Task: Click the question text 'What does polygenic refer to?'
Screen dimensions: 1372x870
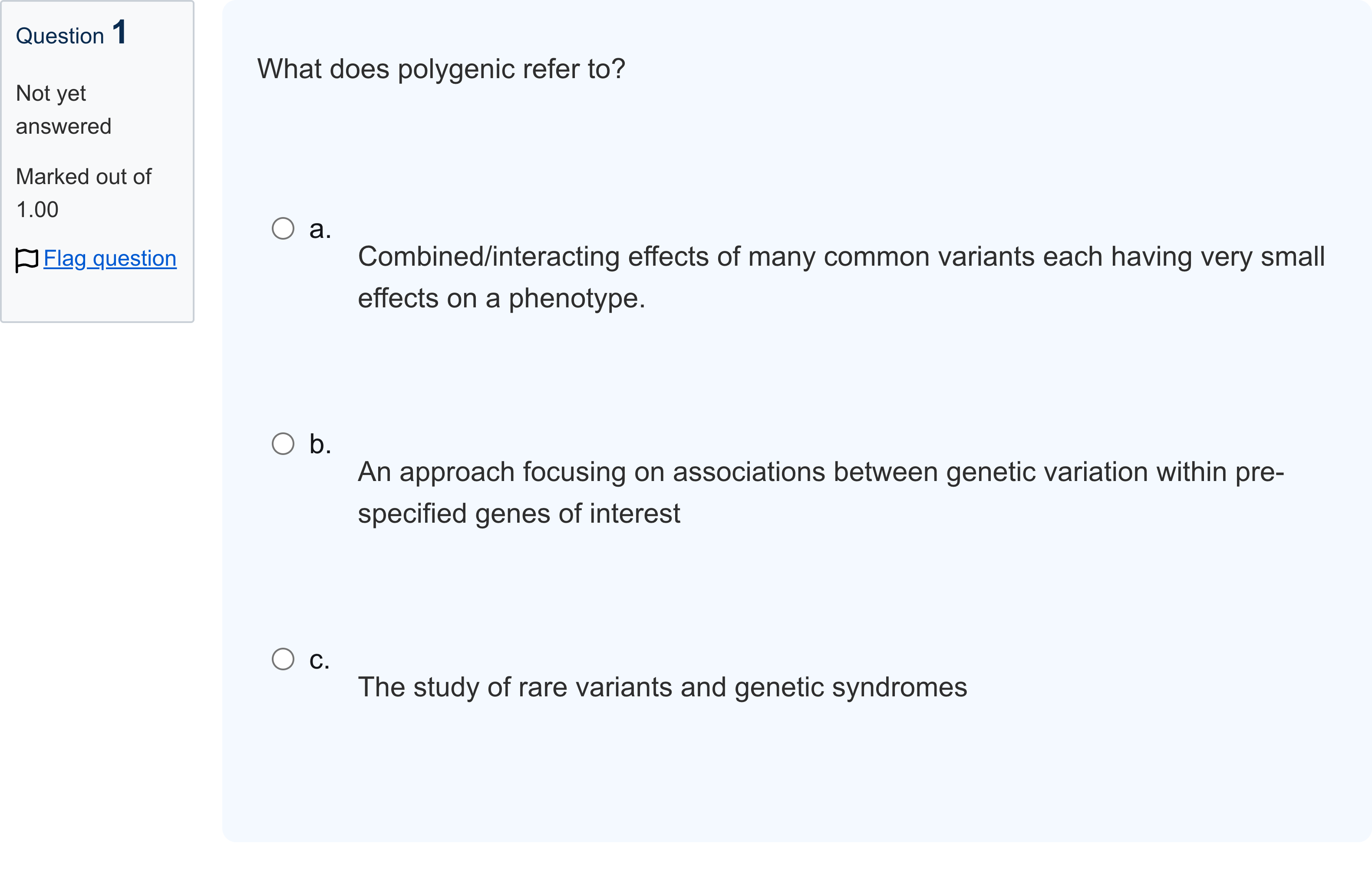Action: point(442,69)
